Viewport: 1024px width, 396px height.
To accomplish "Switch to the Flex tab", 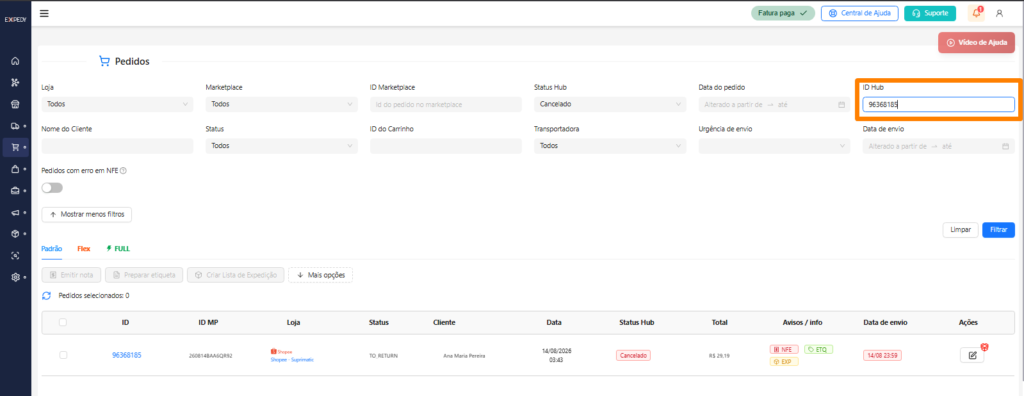I will click(x=84, y=248).
